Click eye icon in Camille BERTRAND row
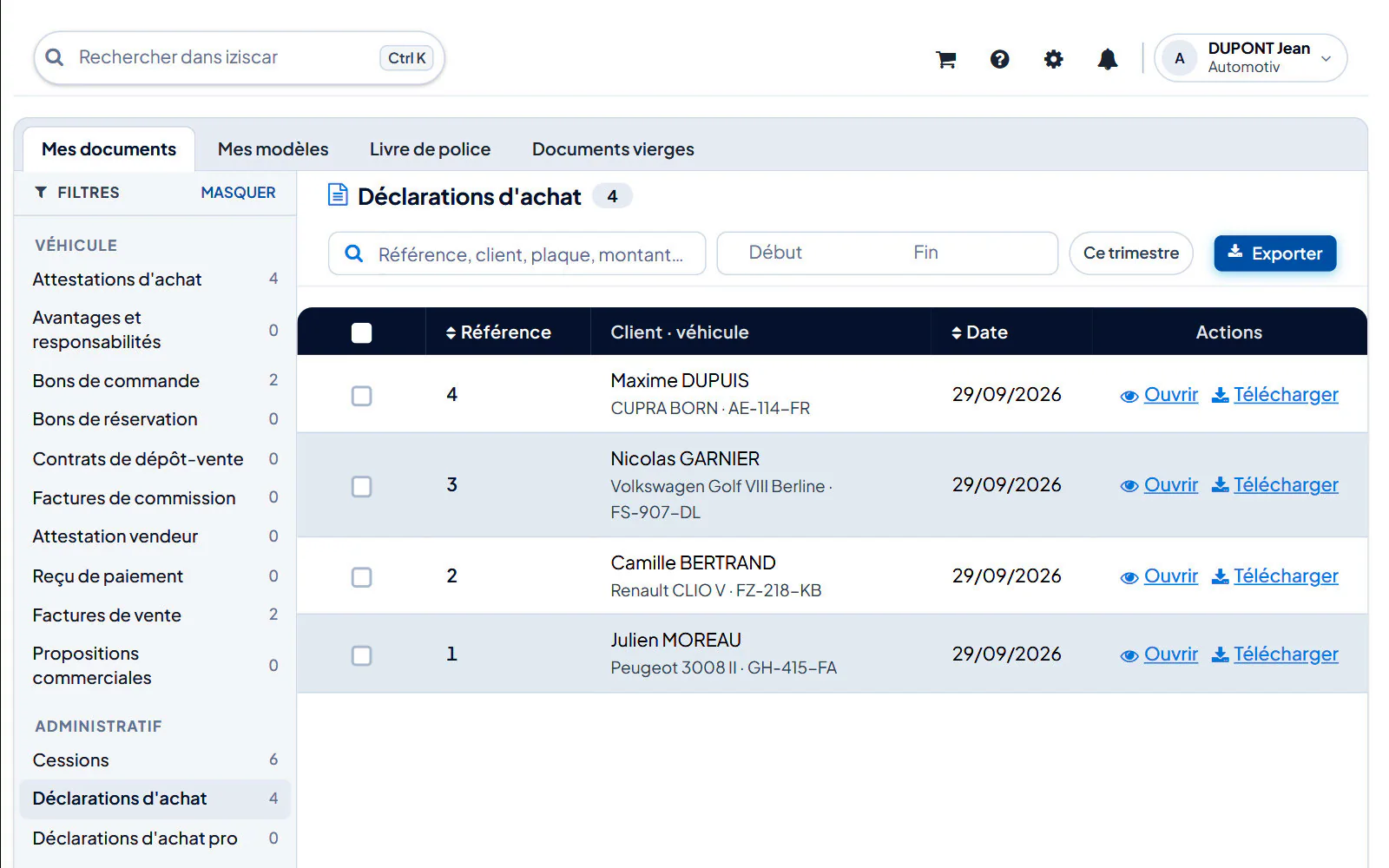Image resolution: width=1389 pixels, height=868 pixels. (1129, 577)
